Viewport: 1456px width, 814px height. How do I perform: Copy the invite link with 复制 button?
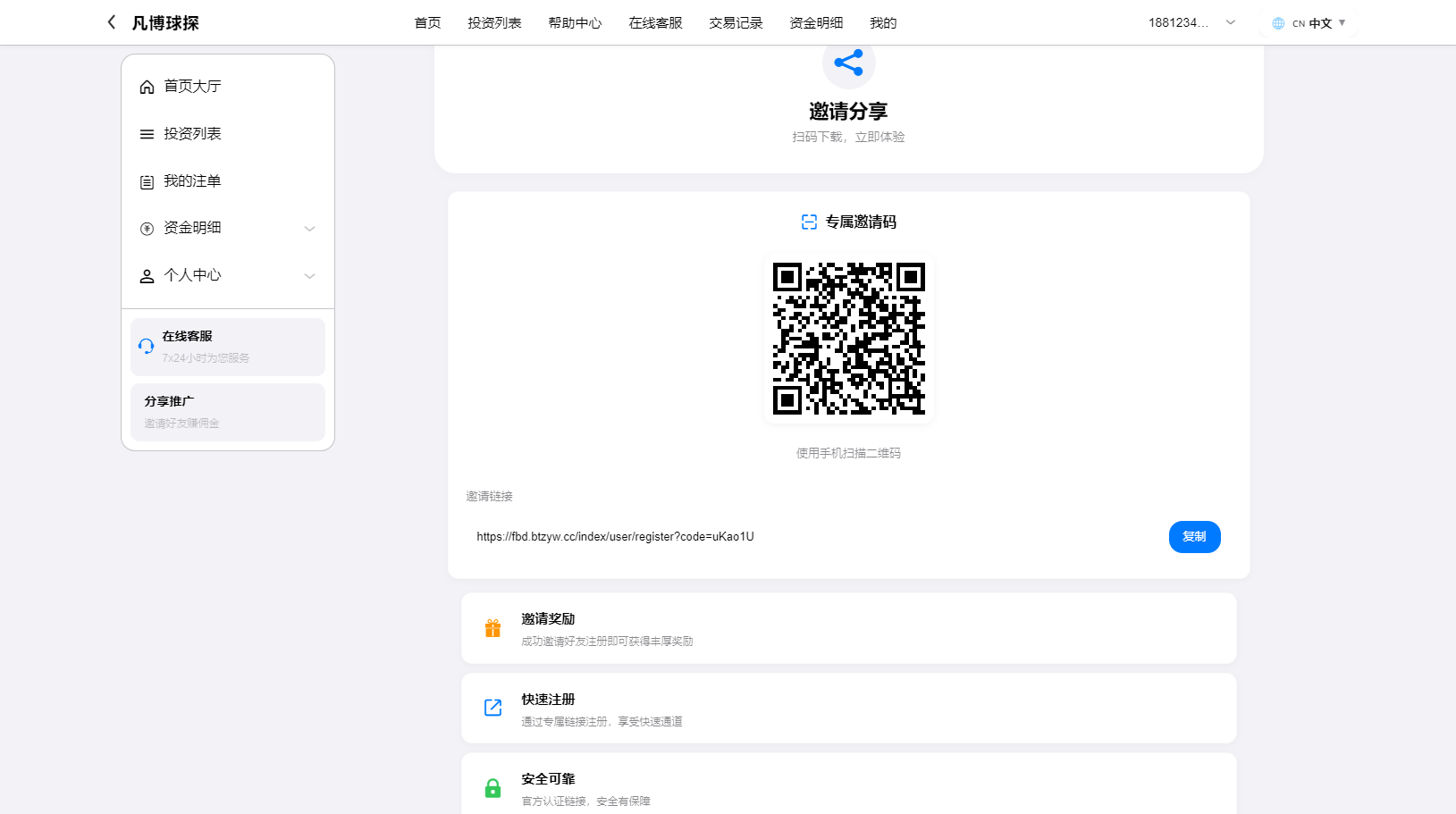1194,537
